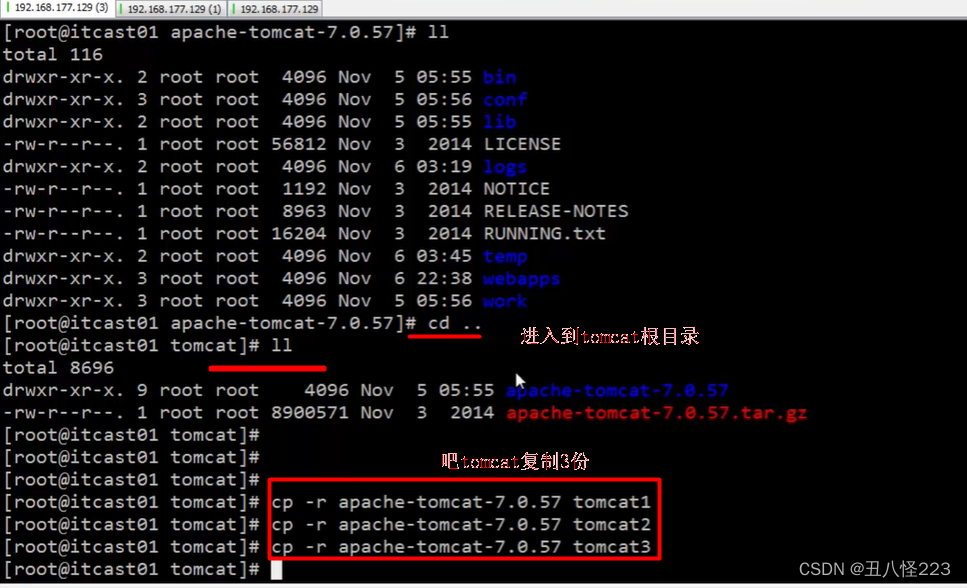Click the red apache-tomcat-7.0.57.tar.gz file name
The width and height of the screenshot is (967, 588).
click(x=656, y=413)
